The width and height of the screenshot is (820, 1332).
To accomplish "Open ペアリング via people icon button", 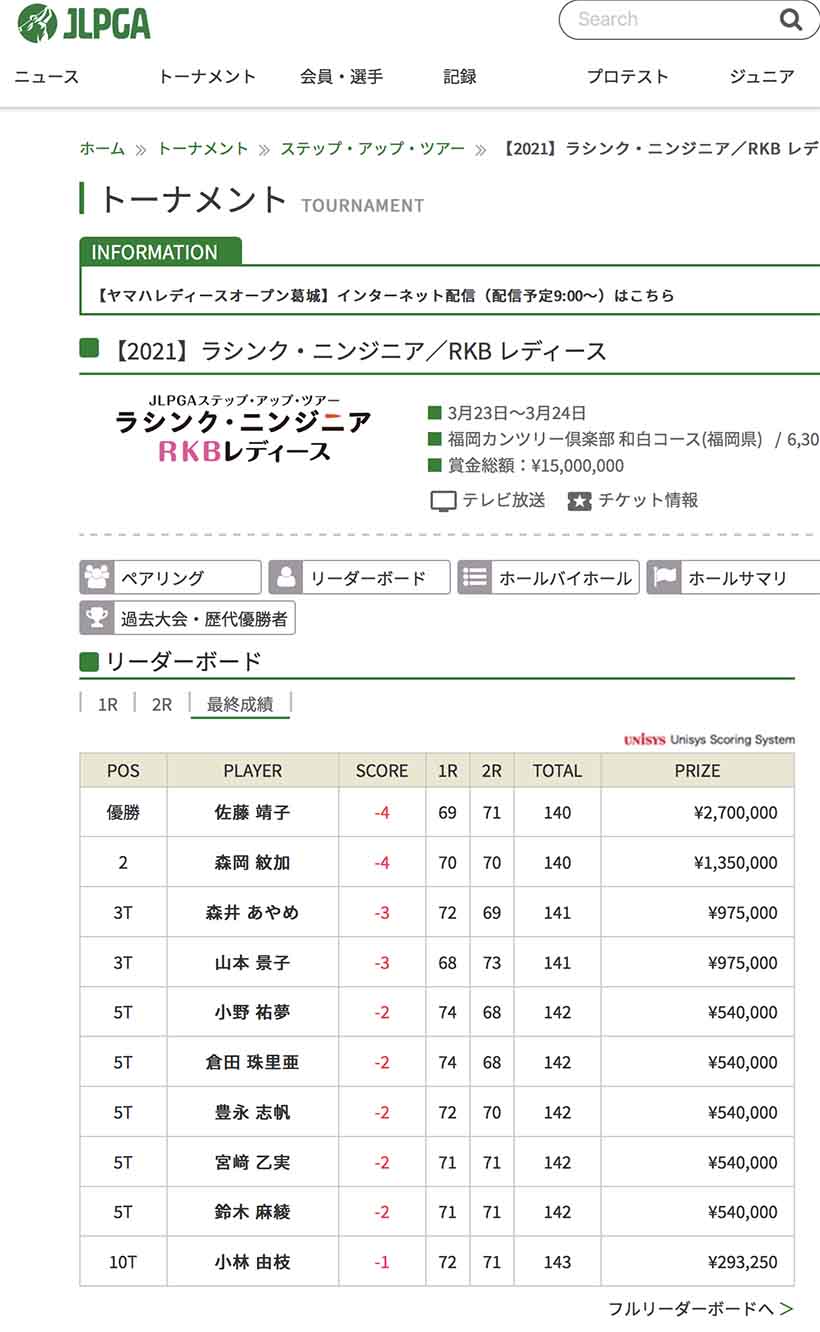I will click(98, 578).
